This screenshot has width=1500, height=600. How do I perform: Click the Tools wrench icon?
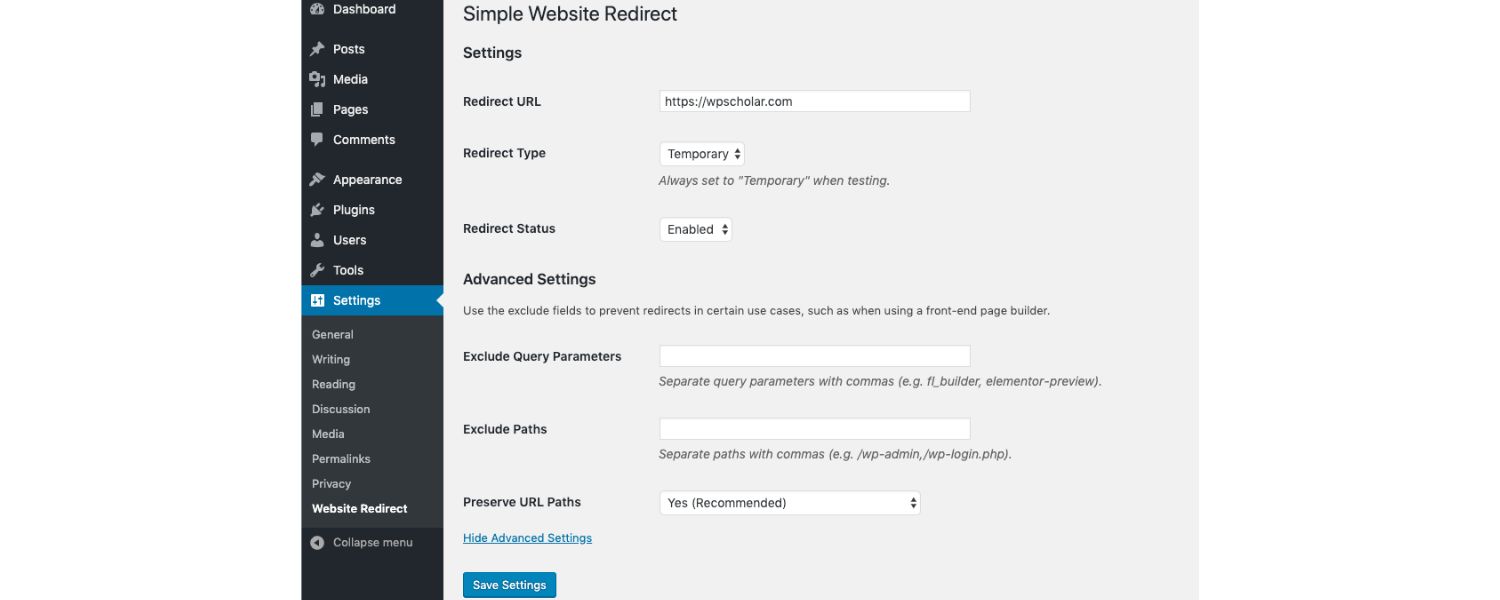(x=317, y=270)
